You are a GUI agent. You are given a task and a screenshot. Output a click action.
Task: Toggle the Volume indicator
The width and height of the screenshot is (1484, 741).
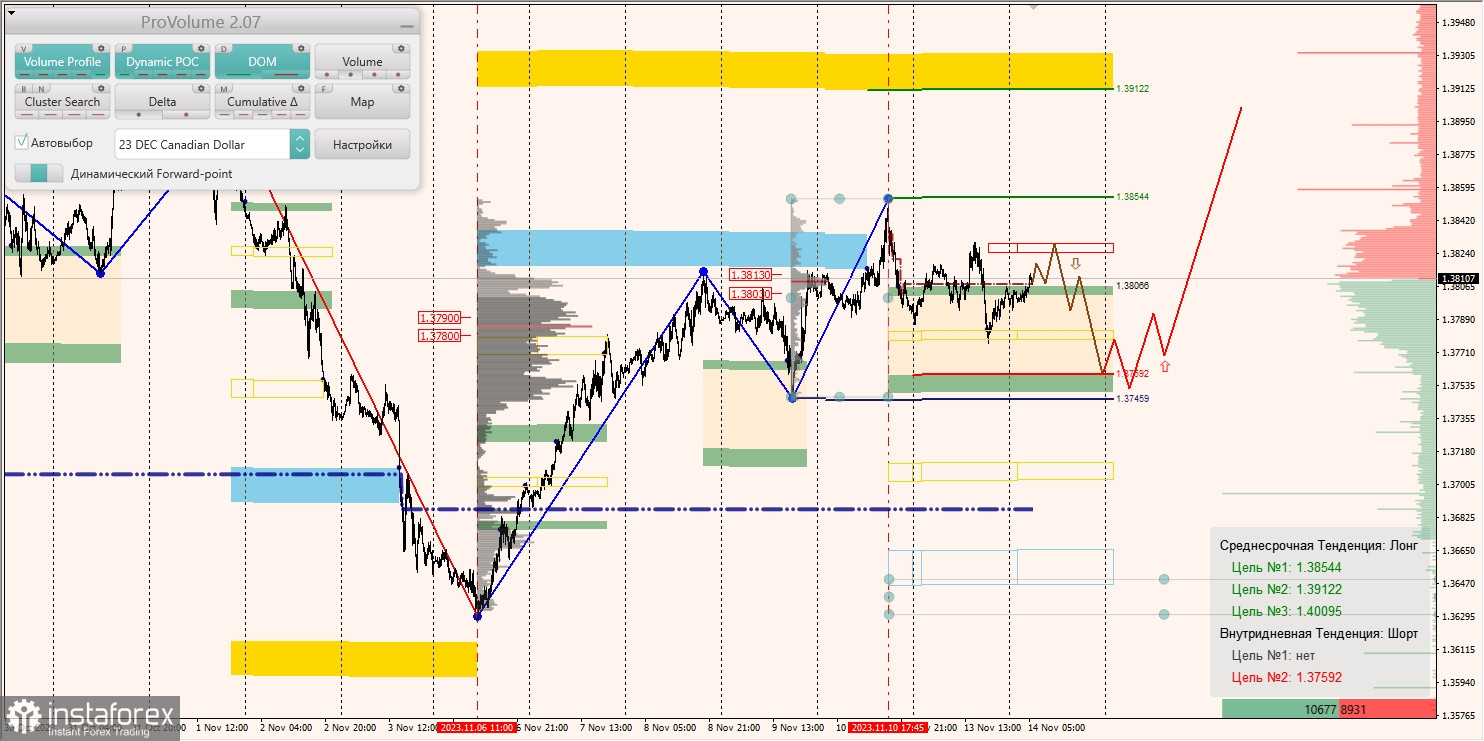point(362,62)
